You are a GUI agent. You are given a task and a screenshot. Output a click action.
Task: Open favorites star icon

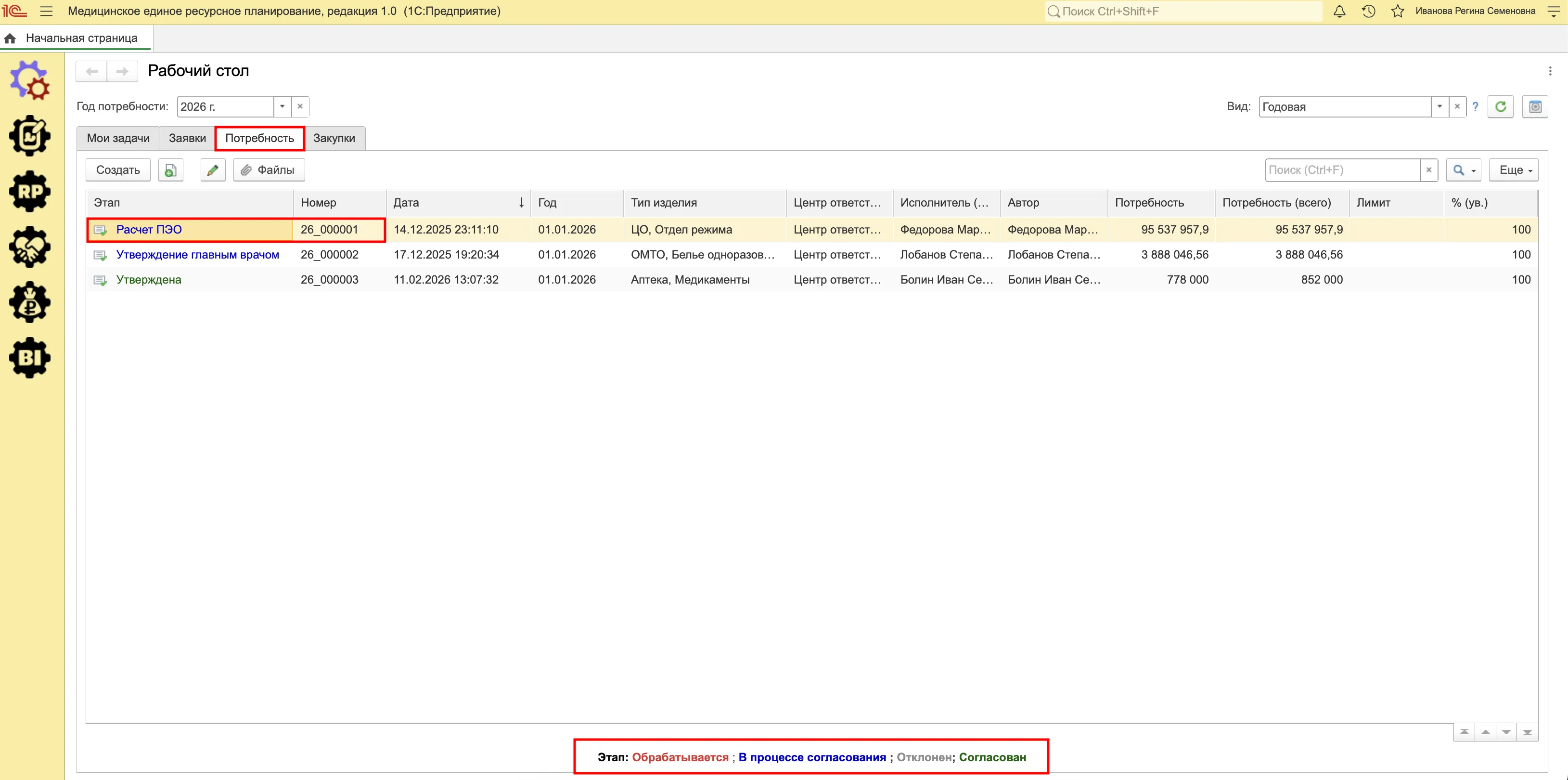[1398, 11]
